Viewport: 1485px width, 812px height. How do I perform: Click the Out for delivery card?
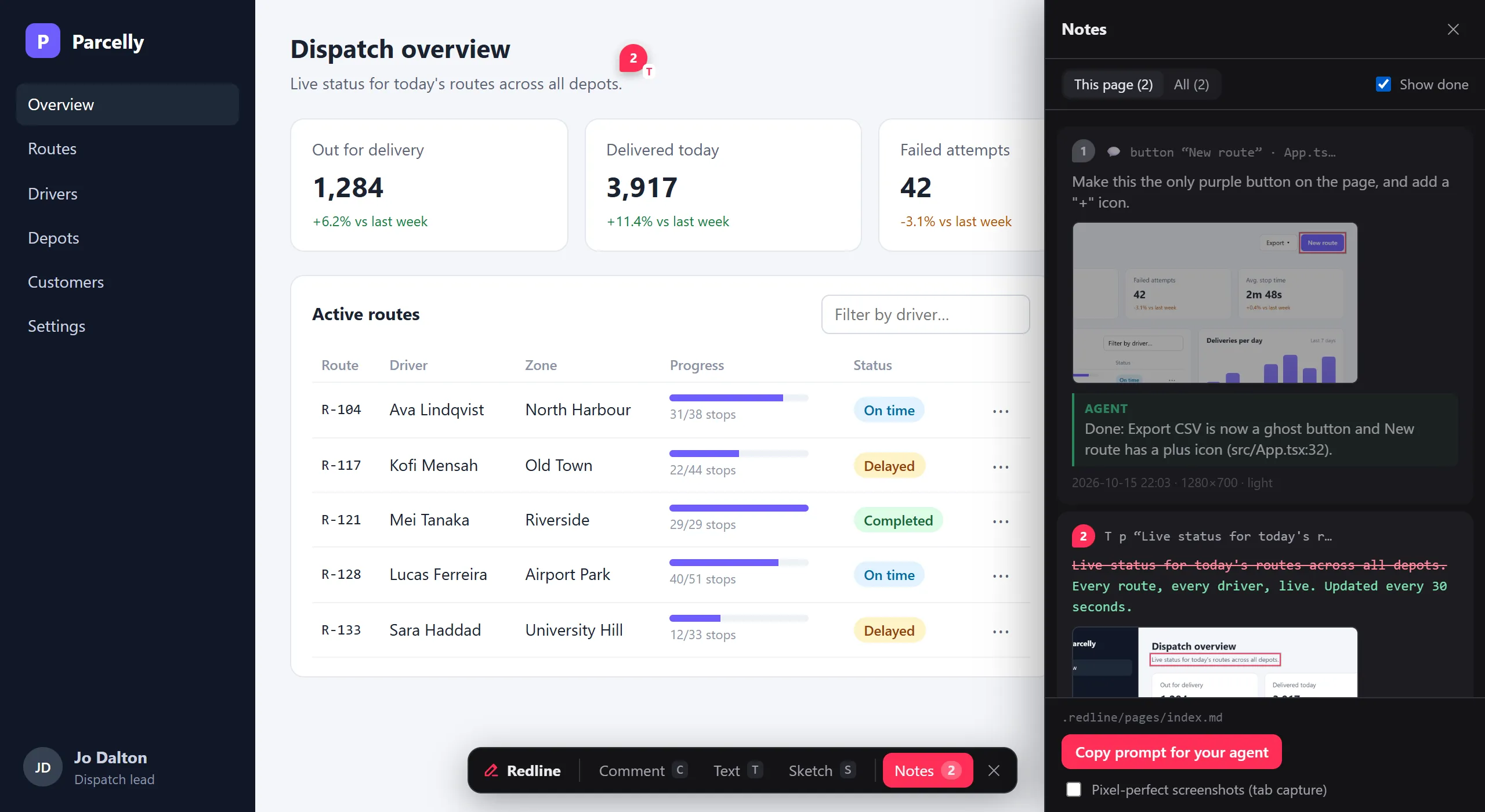point(429,185)
